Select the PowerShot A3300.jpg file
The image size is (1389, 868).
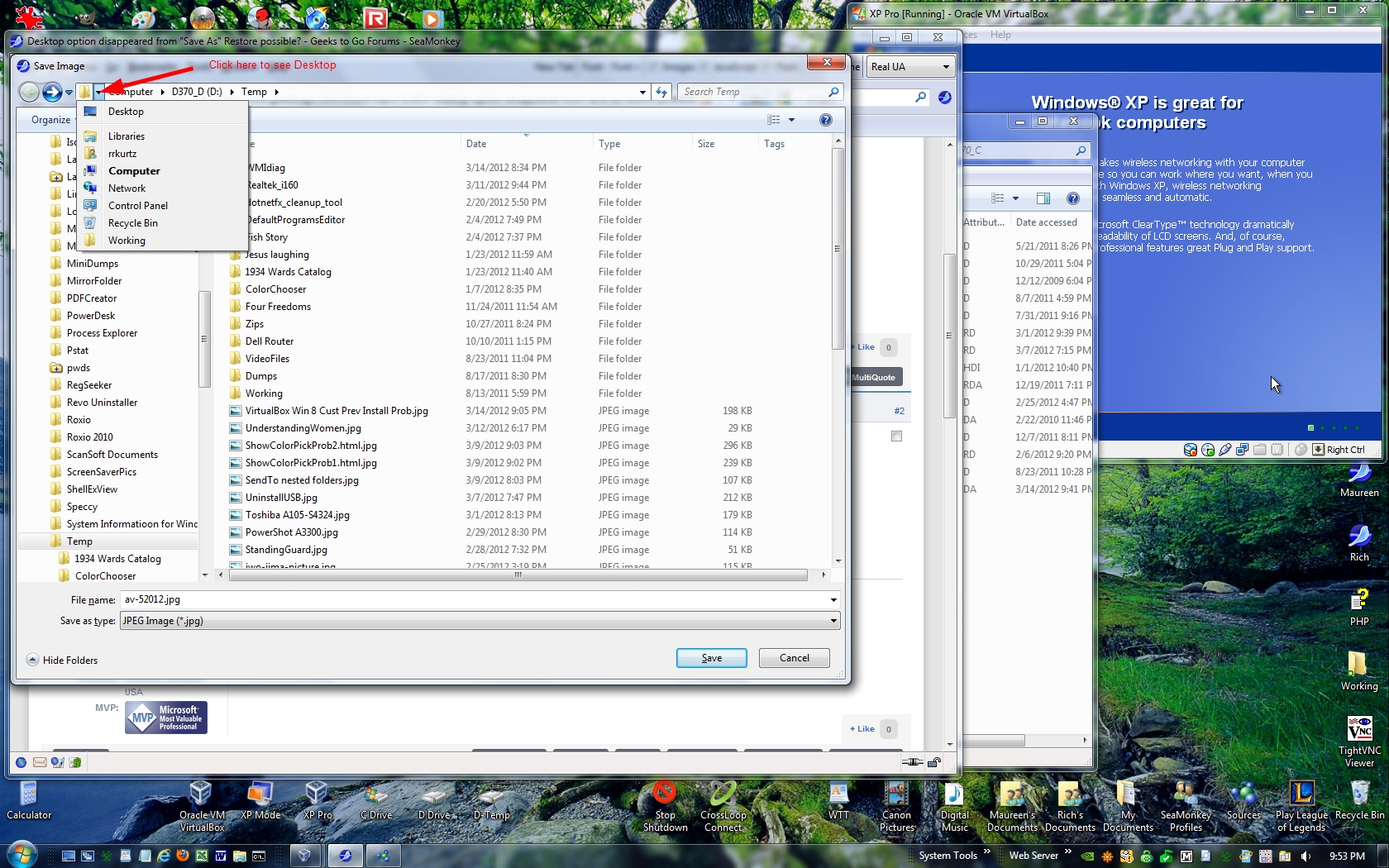pos(291,532)
